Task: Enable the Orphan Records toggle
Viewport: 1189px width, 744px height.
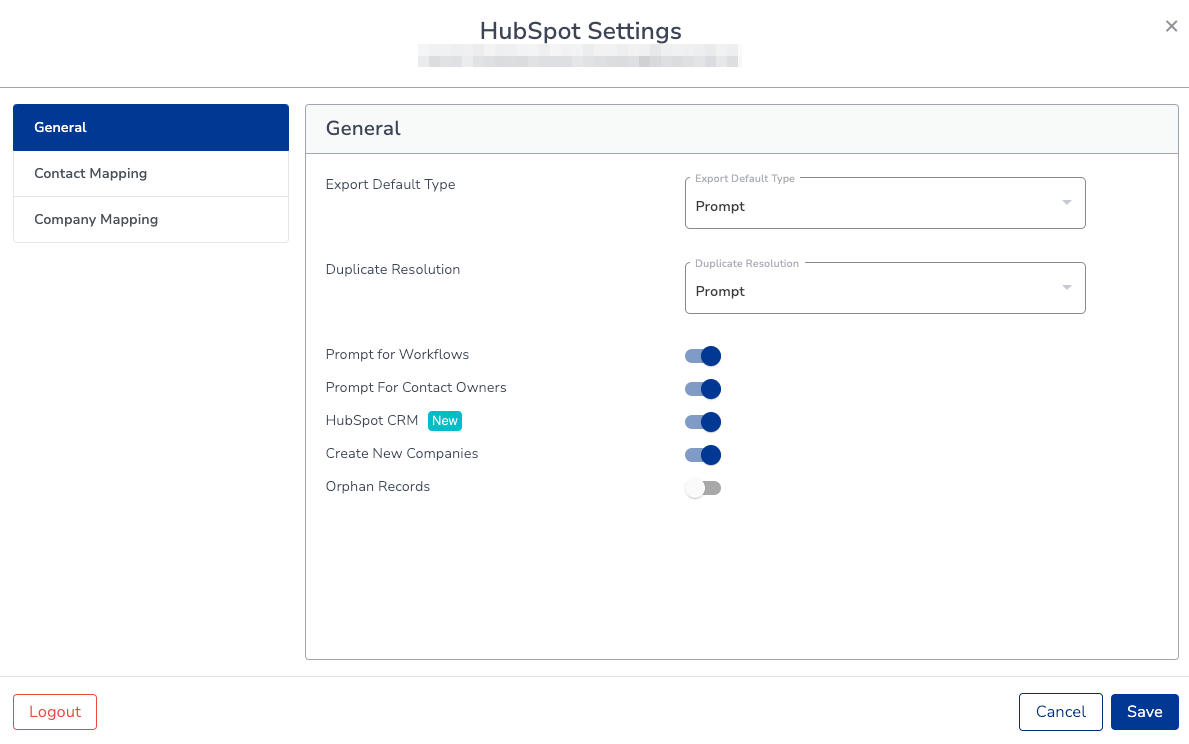Action: pyautogui.click(x=703, y=488)
